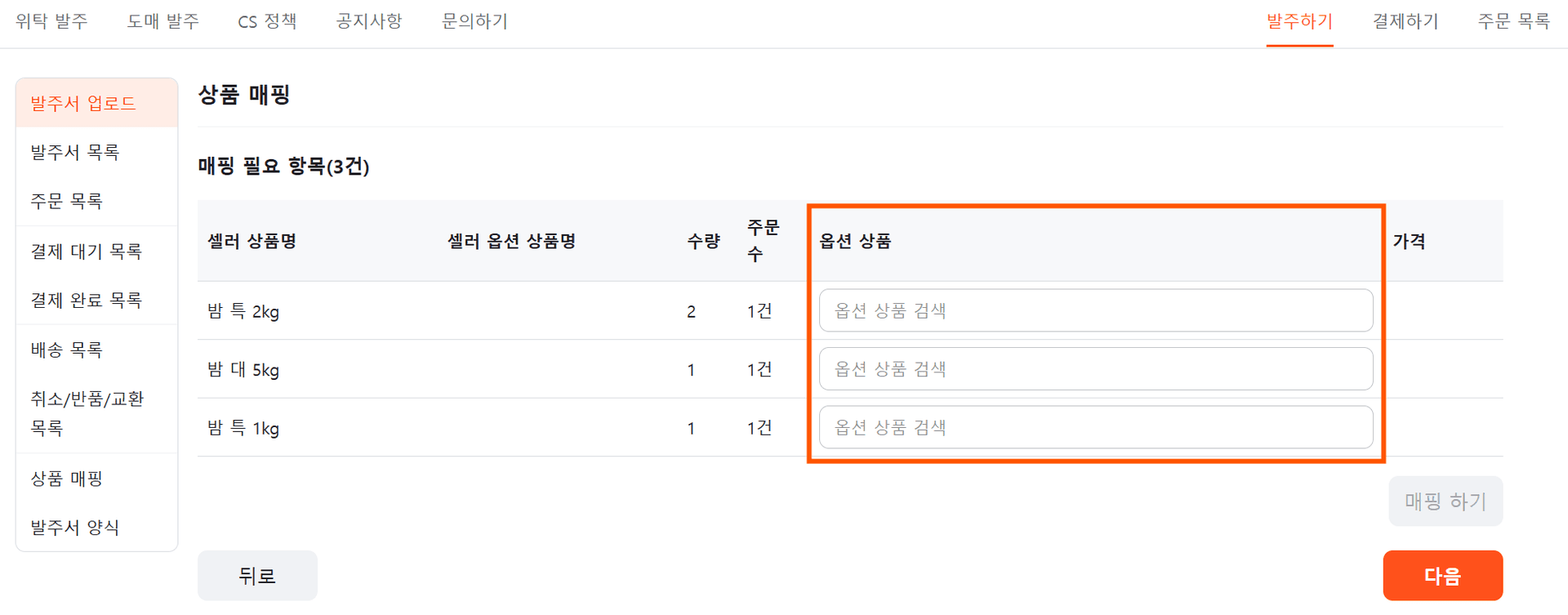Open the 위탁 발주 menu
The width and height of the screenshot is (1568, 615).
51,21
